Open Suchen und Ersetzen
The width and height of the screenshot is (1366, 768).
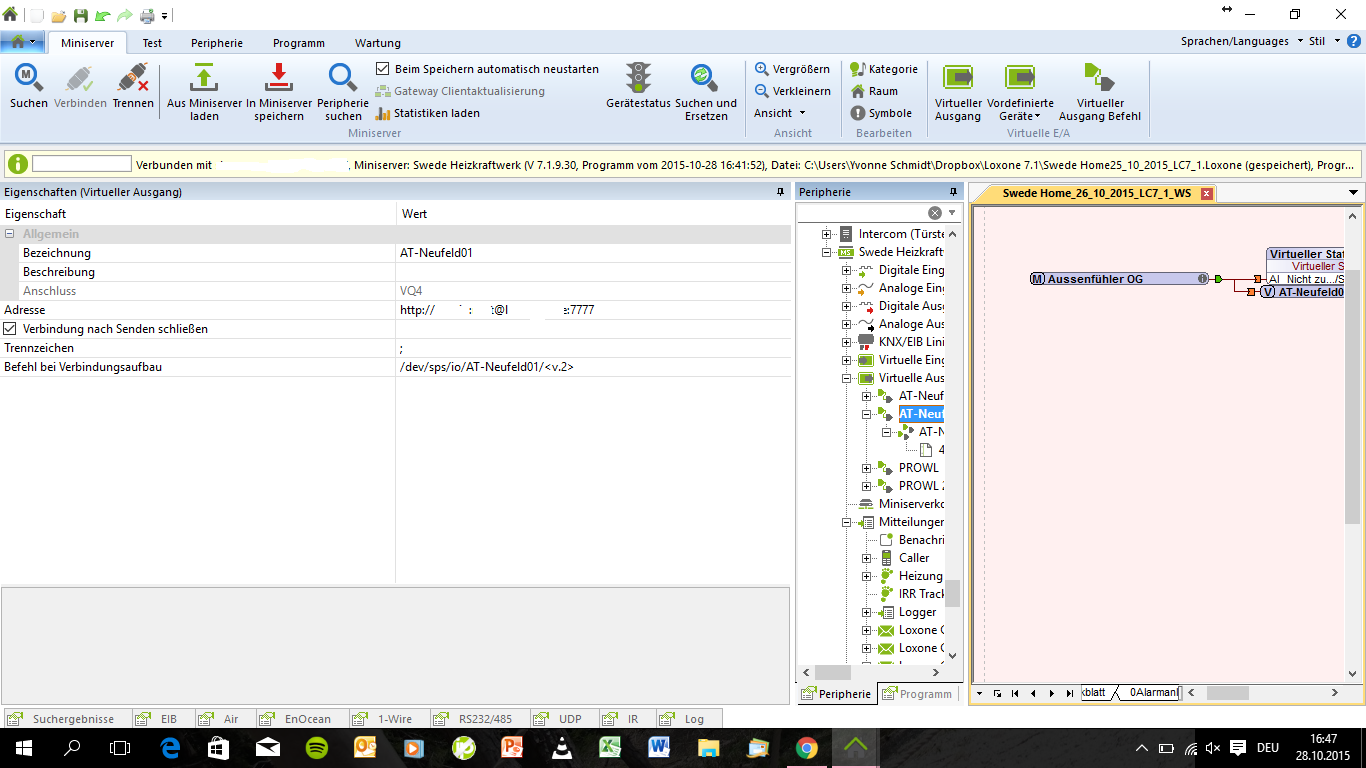point(705,79)
